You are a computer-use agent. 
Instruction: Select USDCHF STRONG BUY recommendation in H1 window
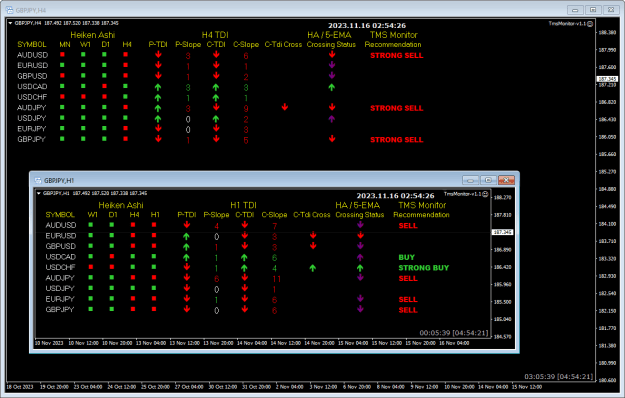[423, 268]
